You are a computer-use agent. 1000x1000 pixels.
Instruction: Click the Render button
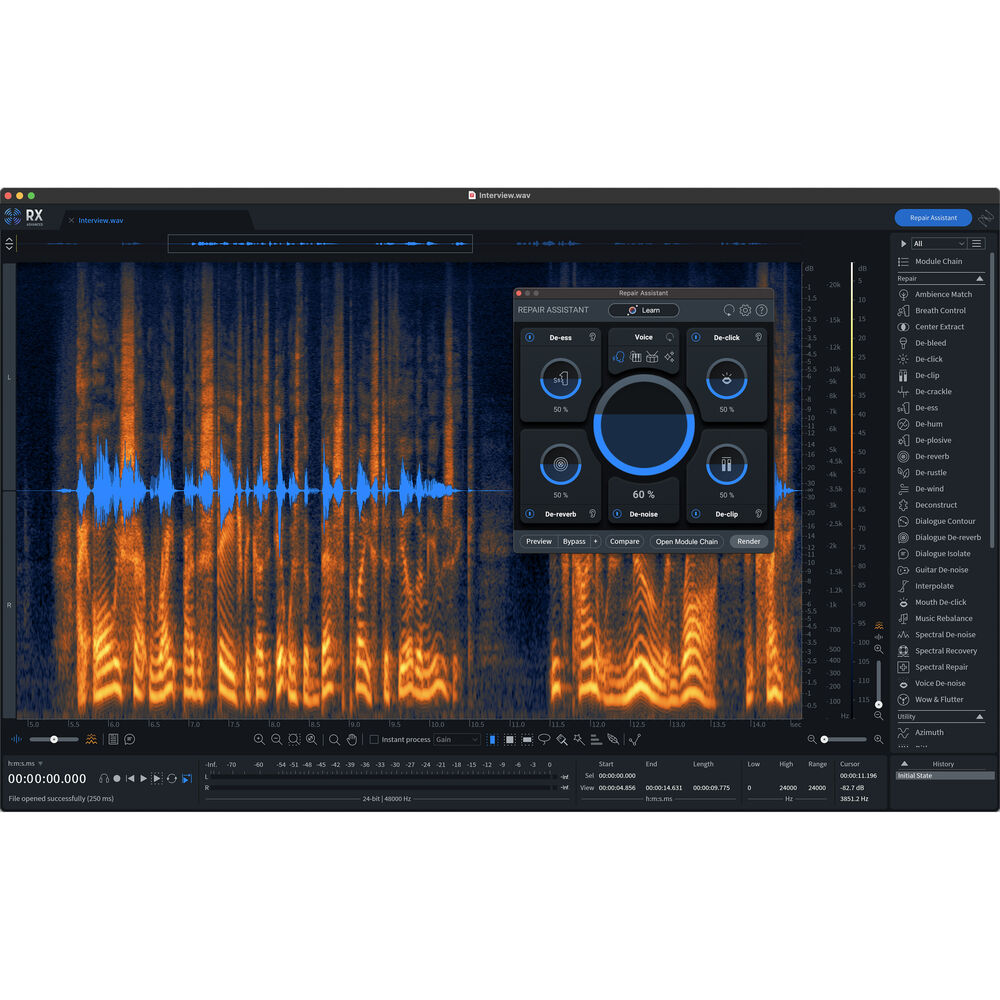click(x=749, y=542)
